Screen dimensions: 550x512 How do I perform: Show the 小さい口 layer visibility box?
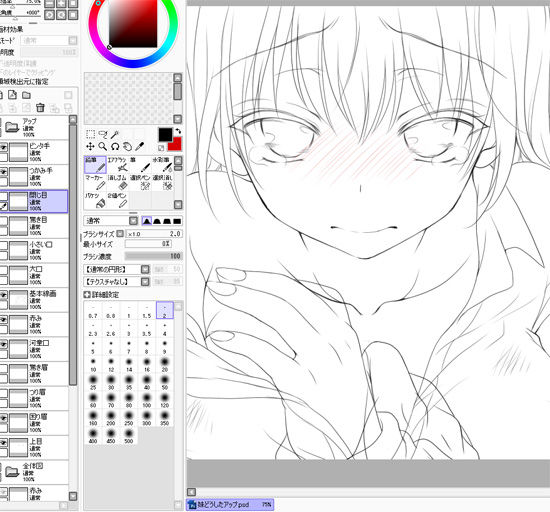(x=3, y=246)
